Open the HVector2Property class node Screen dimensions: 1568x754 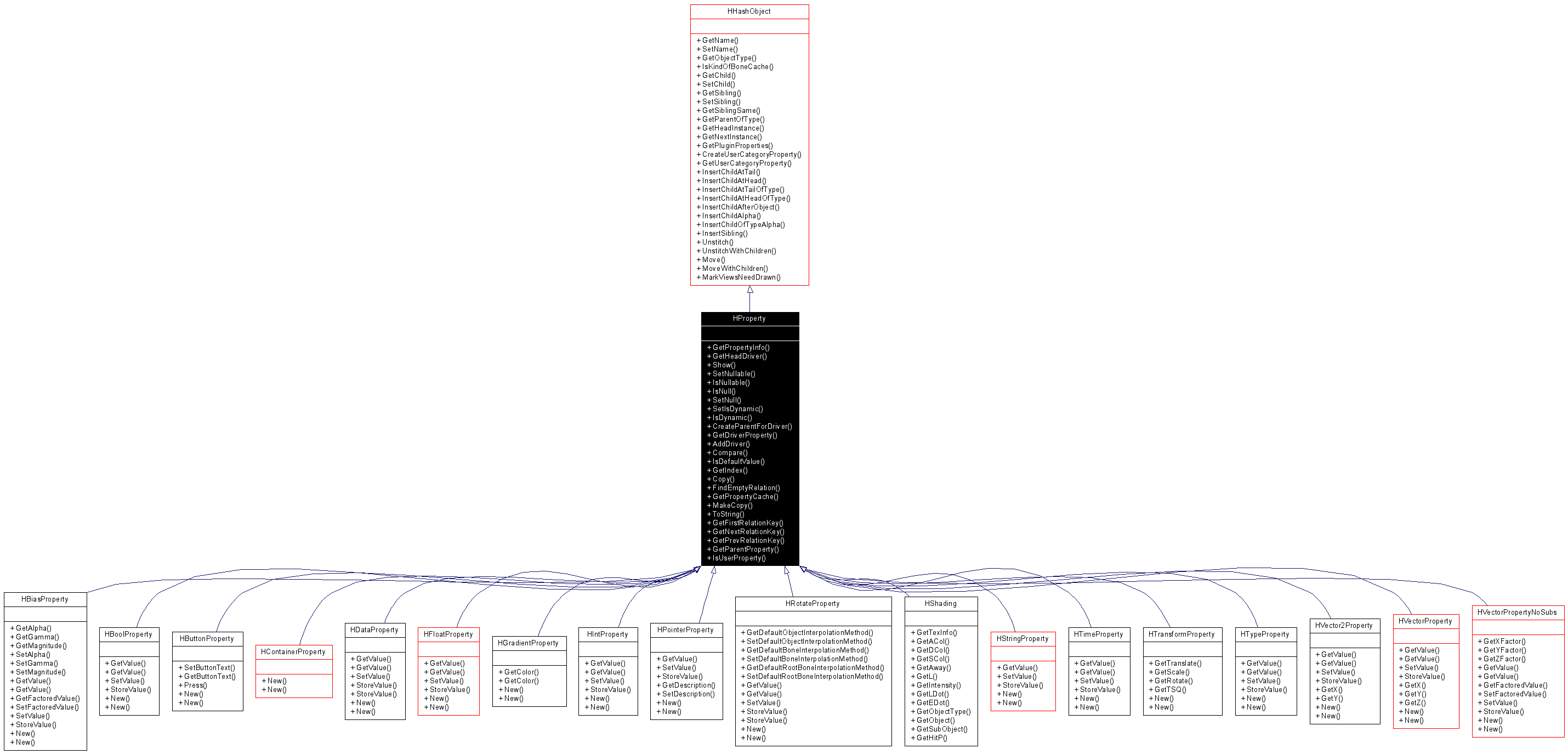tap(1345, 671)
